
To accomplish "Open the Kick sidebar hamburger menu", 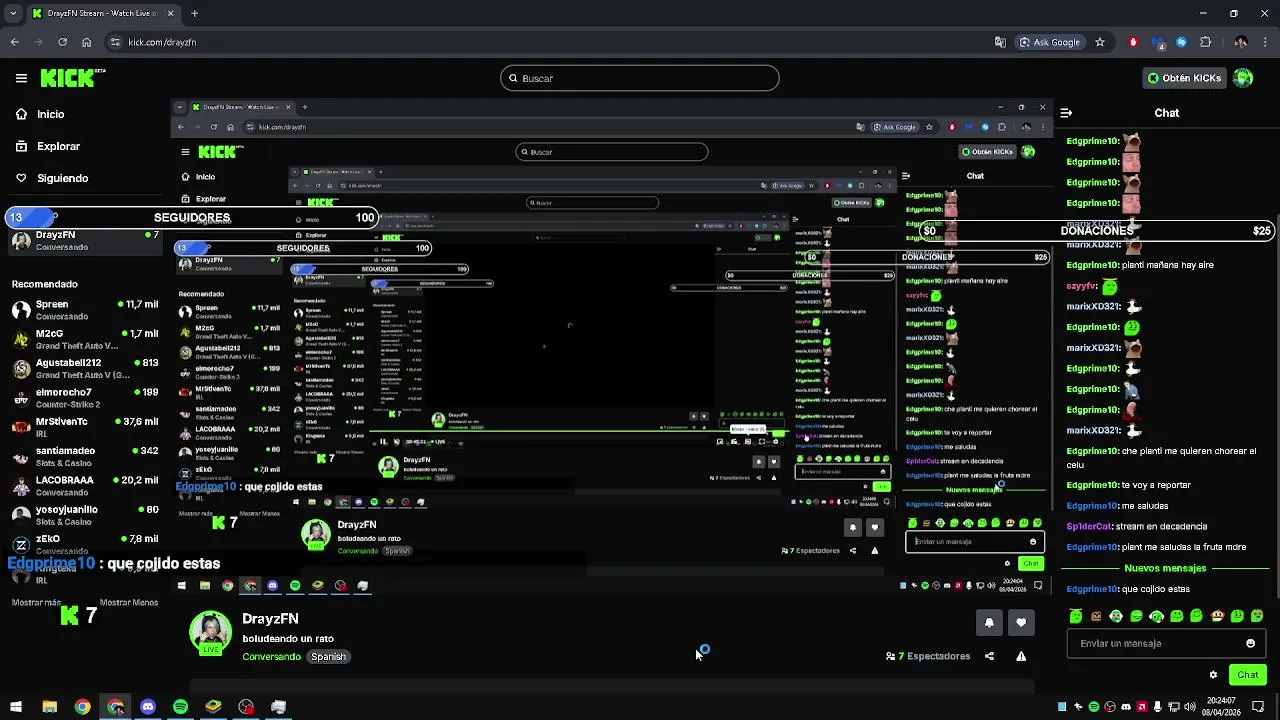I will coord(21,78).
